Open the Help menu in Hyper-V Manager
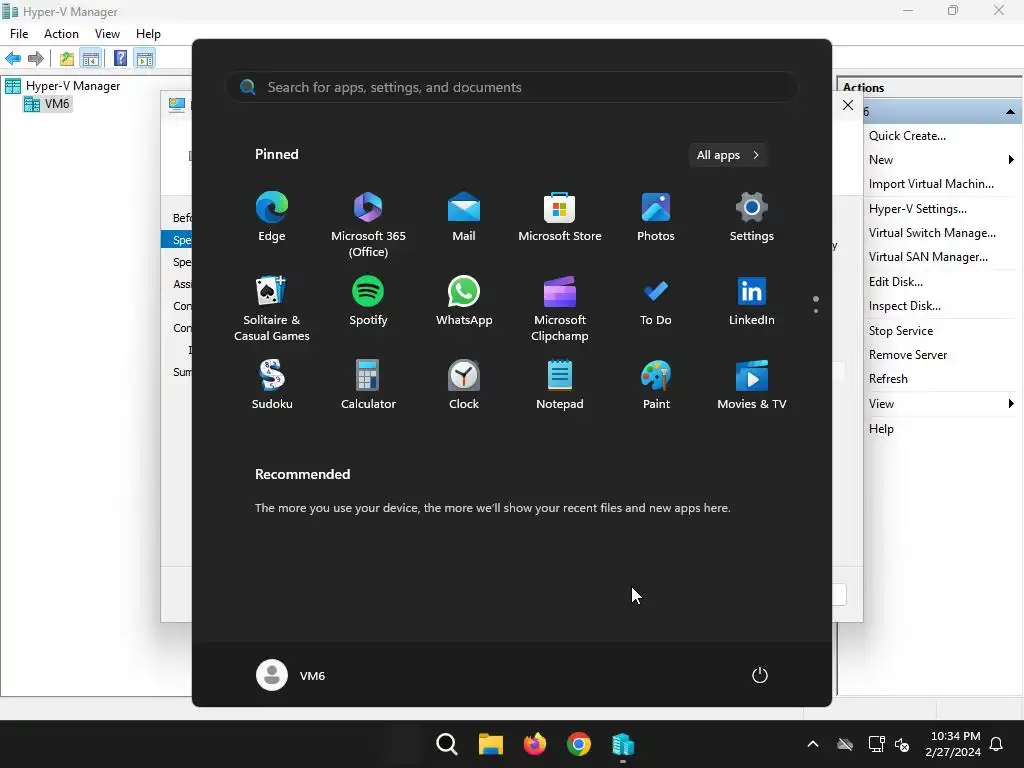1024x768 pixels. tap(148, 34)
